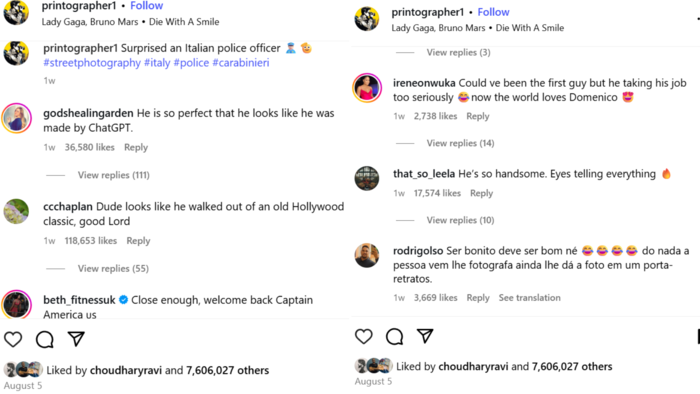Open the 7,606,027 others likes list on left
Screen dimensions: 700x394
point(227,370)
